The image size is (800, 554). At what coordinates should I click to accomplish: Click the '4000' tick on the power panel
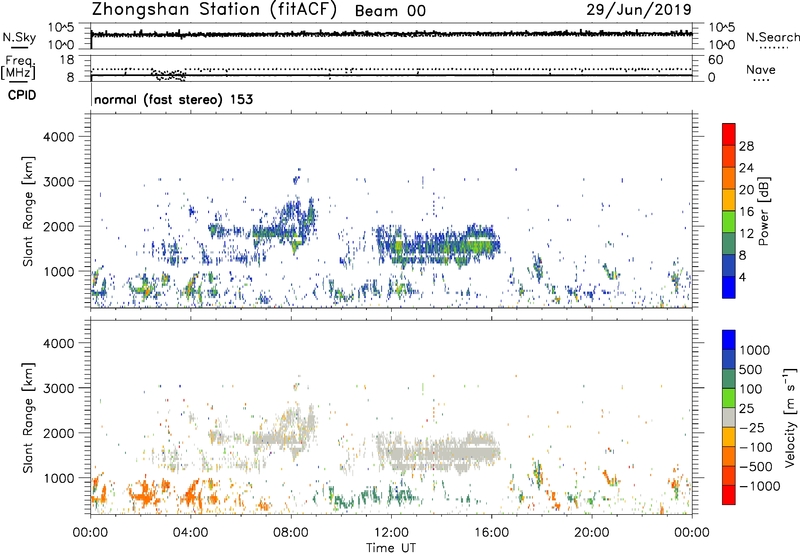click(59, 137)
